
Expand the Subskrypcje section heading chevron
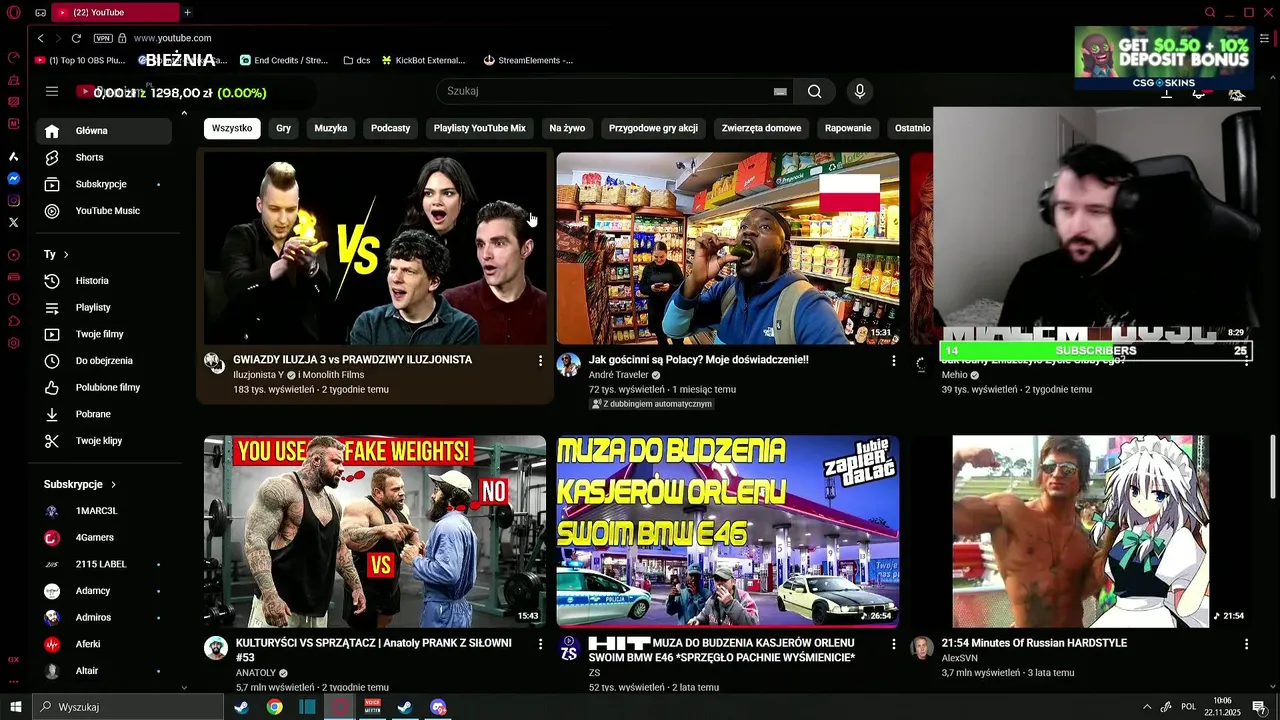click(113, 484)
